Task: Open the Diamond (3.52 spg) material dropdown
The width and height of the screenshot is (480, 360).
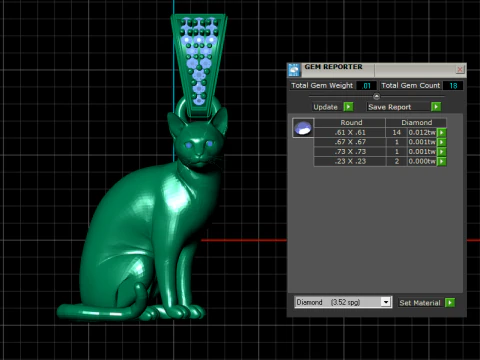Action: click(386, 302)
